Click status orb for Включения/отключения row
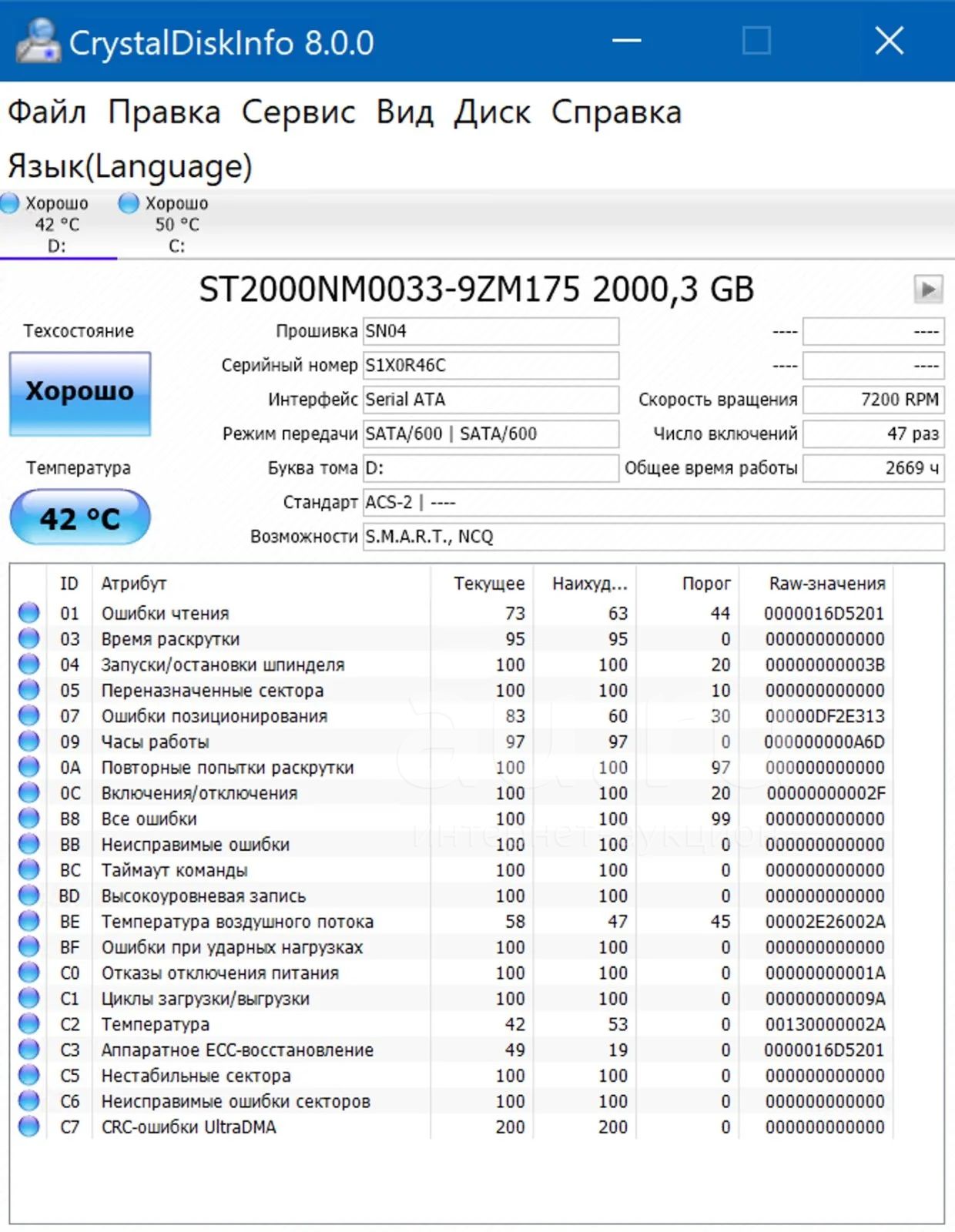Screen dimensions: 955x1232 [29, 792]
